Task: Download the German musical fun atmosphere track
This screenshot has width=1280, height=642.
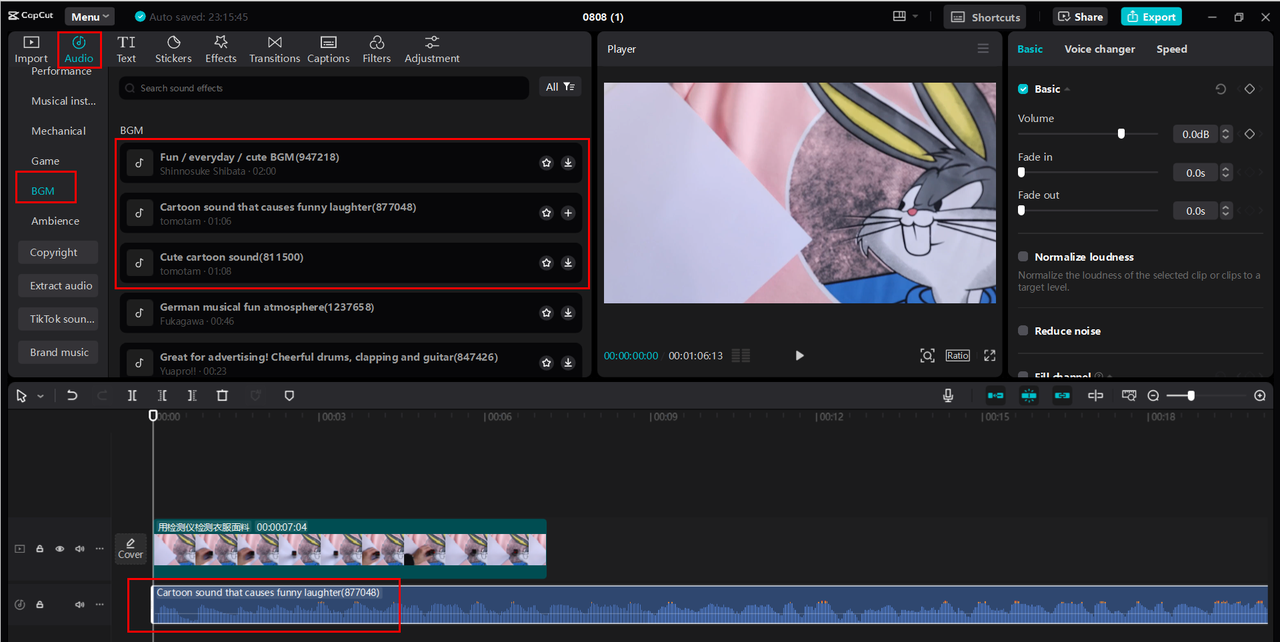Action: [x=568, y=313]
